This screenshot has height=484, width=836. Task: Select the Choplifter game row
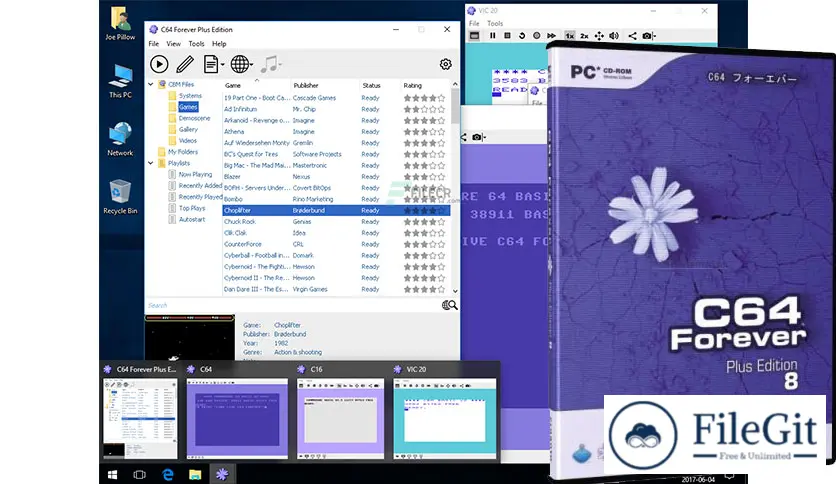click(336, 211)
